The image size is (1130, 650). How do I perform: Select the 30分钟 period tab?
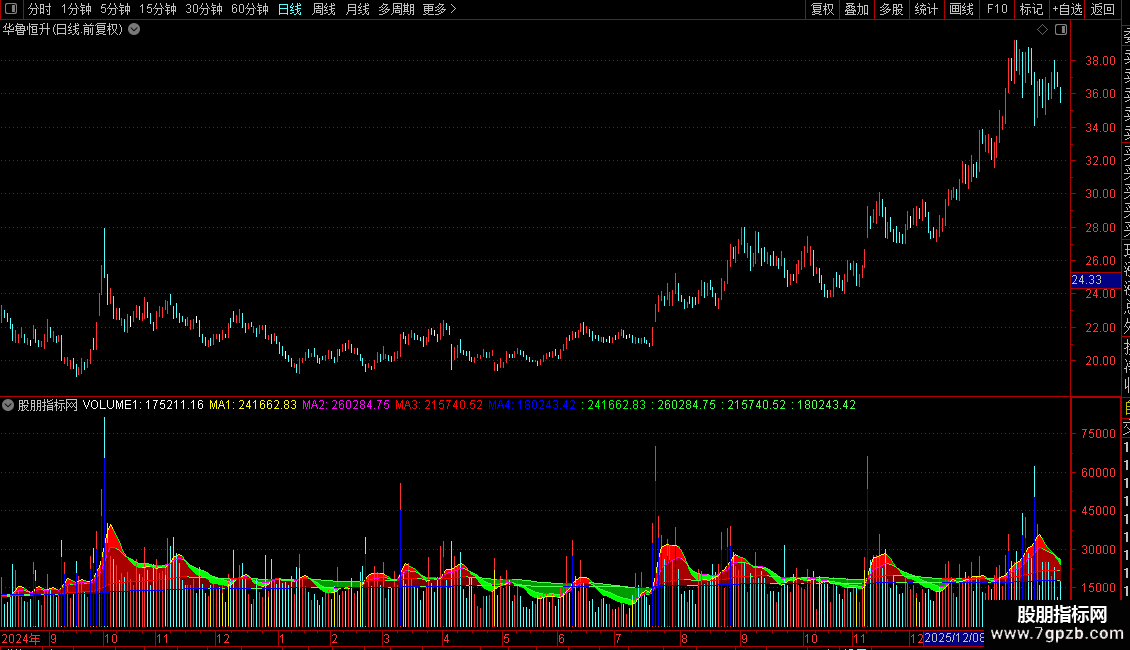(204, 9)
